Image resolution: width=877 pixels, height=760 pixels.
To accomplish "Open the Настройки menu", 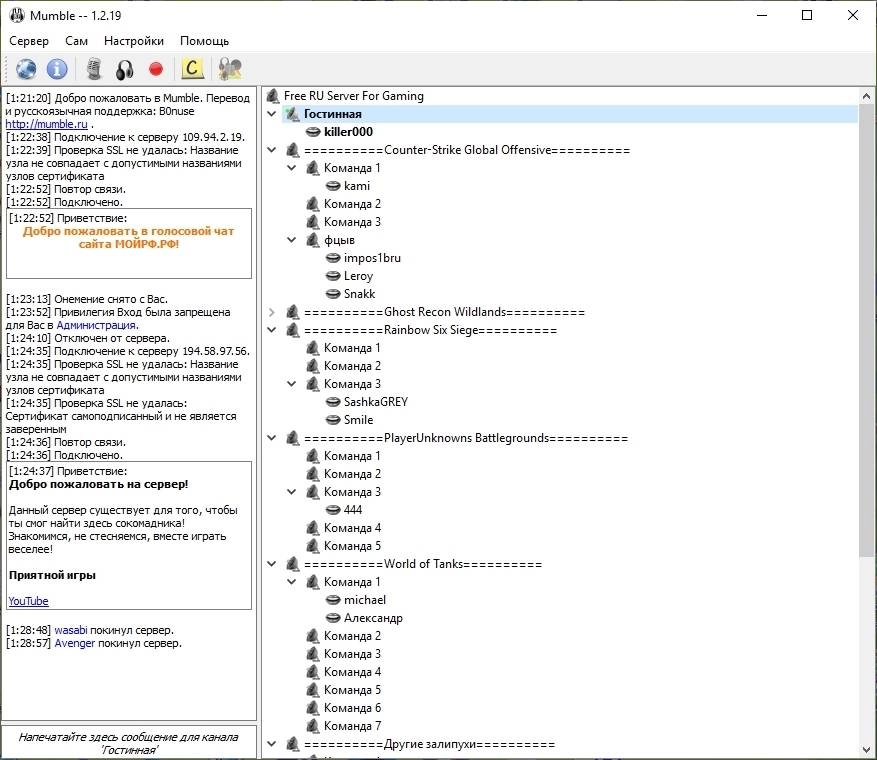I will (x=134, y=41).
